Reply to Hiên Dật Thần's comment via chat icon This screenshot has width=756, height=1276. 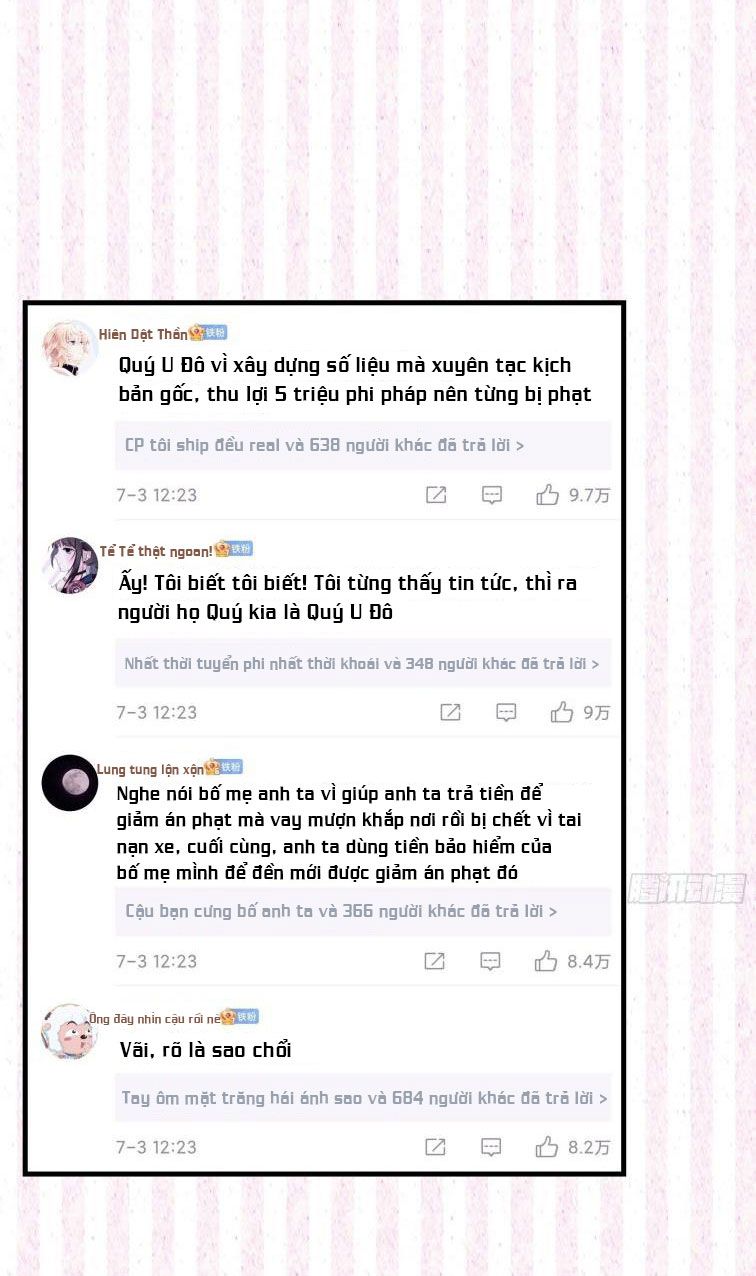pyautogui.click(x=492, y=494)
